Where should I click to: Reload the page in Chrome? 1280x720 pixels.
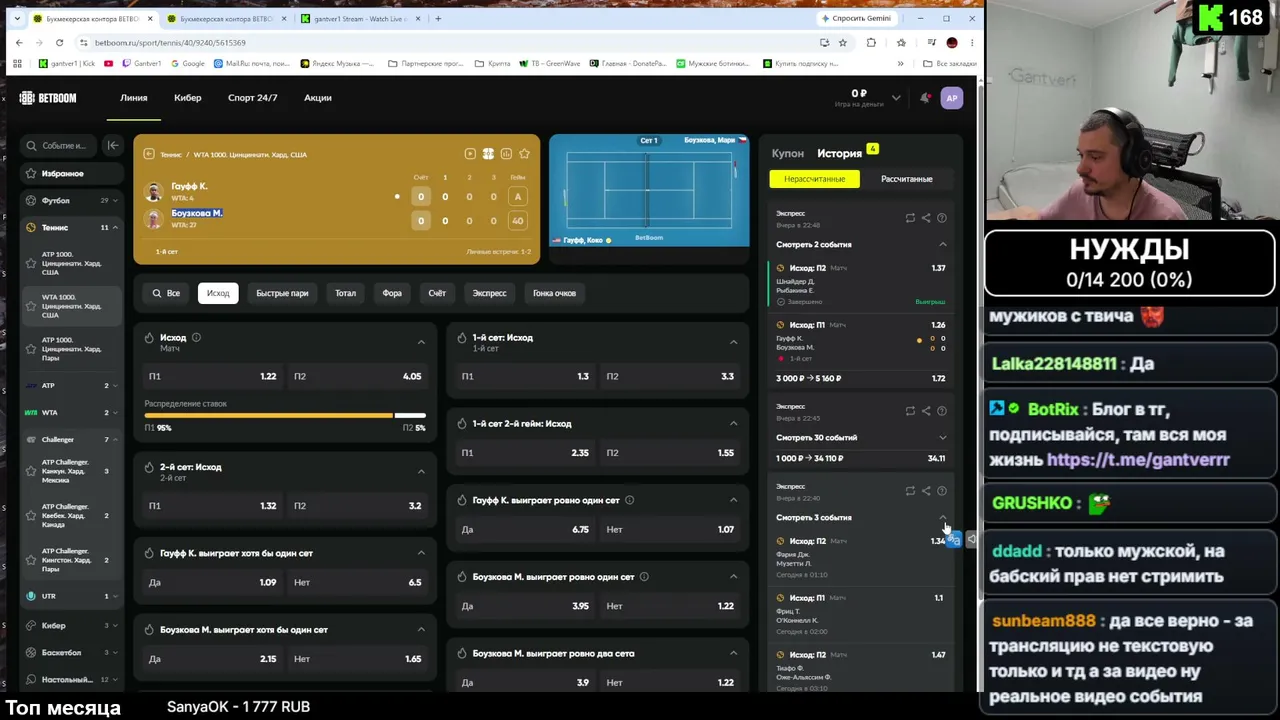click(59, 43)
